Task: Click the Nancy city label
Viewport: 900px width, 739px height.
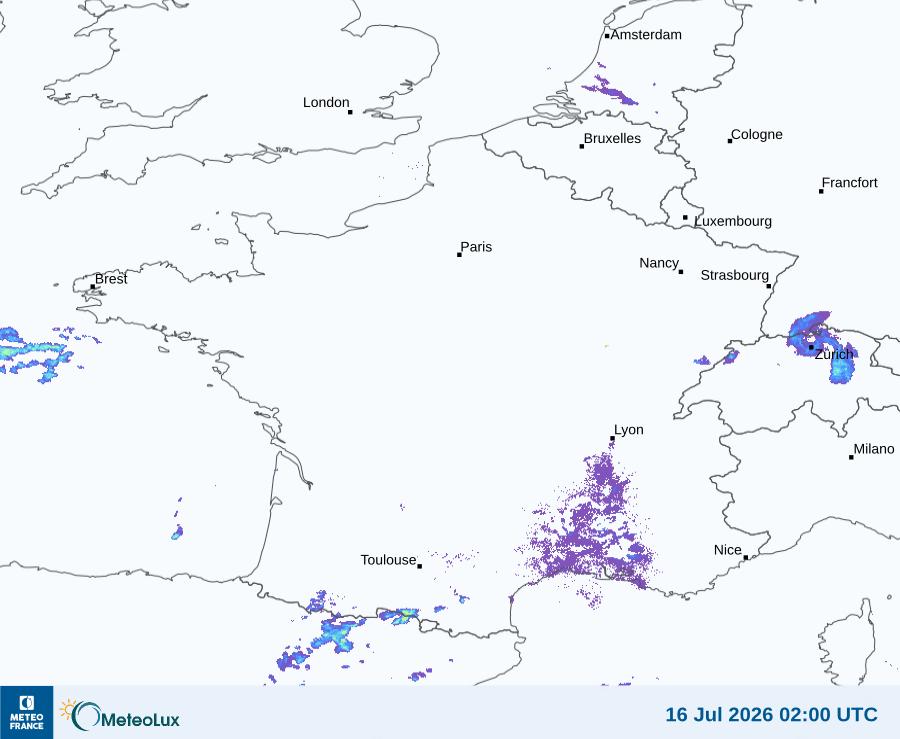Action: [x=659, y=263]
